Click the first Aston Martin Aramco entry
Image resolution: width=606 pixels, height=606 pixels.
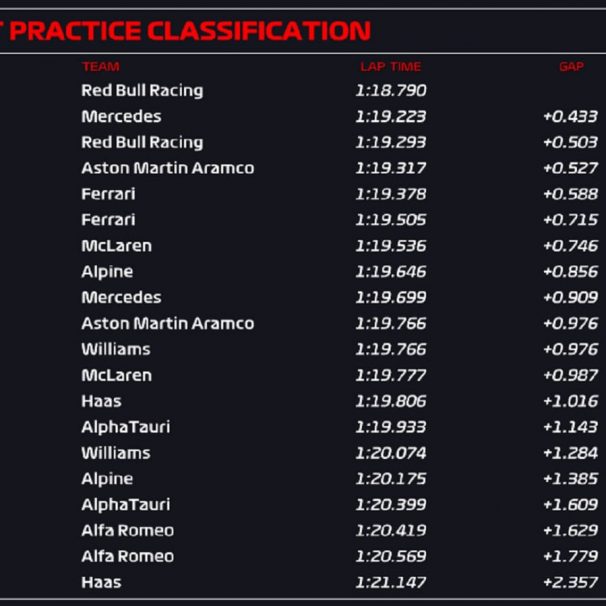click(x=168, y=168)
